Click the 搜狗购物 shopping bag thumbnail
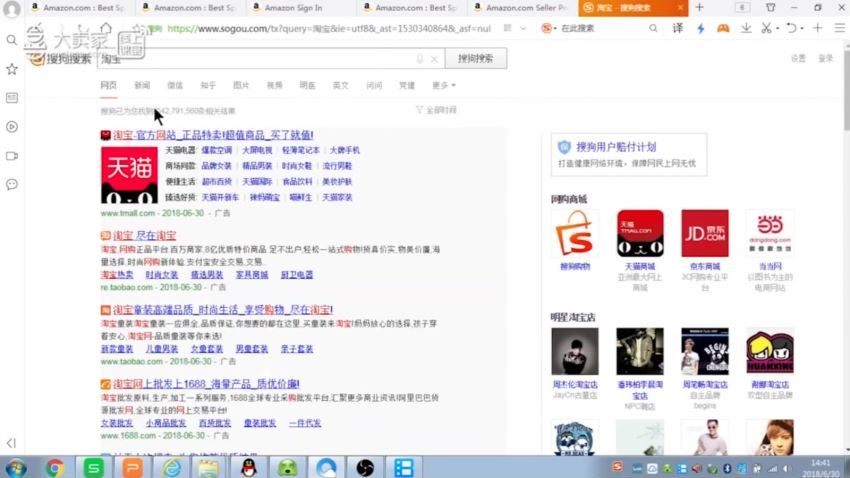The height and width of the screenshot is (478, 850). click(x=575, y=233)
